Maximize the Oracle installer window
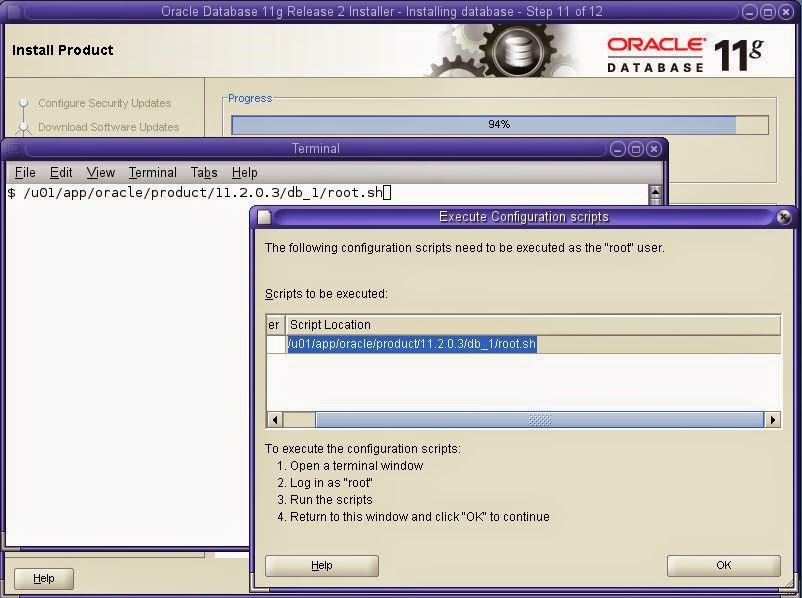 pyautogui.click(x=768, y=12)
